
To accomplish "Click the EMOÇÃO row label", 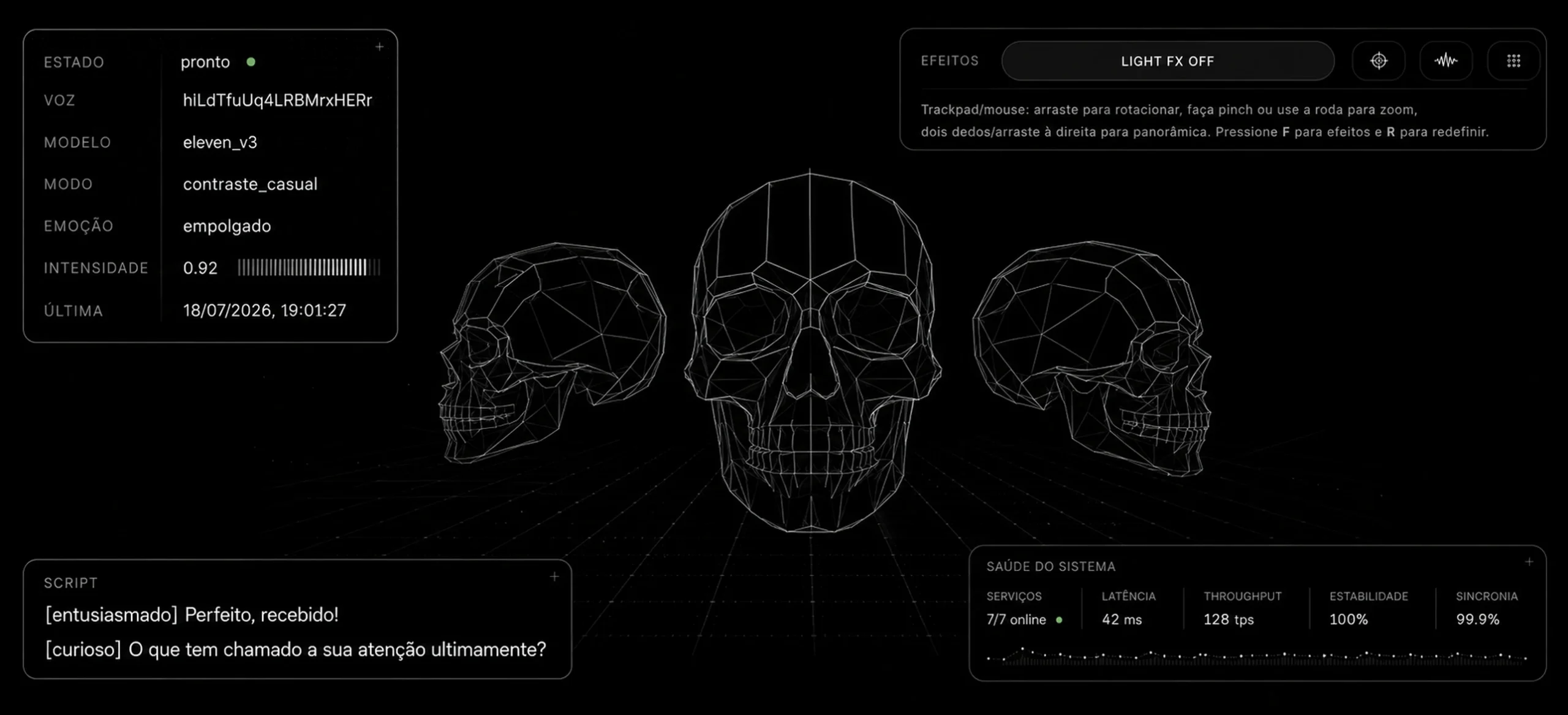I will (x=78, y=226).
